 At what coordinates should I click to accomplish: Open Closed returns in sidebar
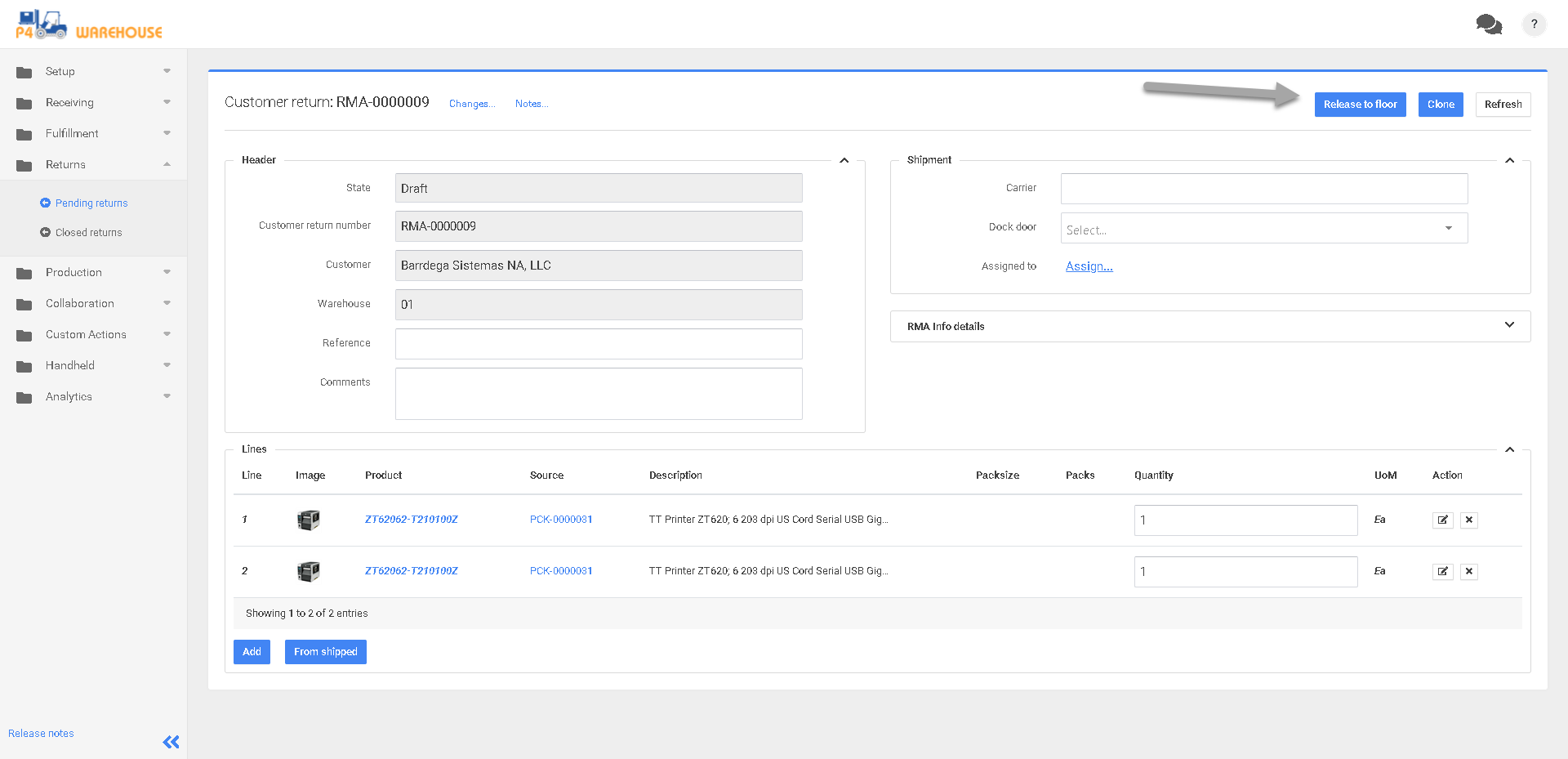[x=88, y=233]
